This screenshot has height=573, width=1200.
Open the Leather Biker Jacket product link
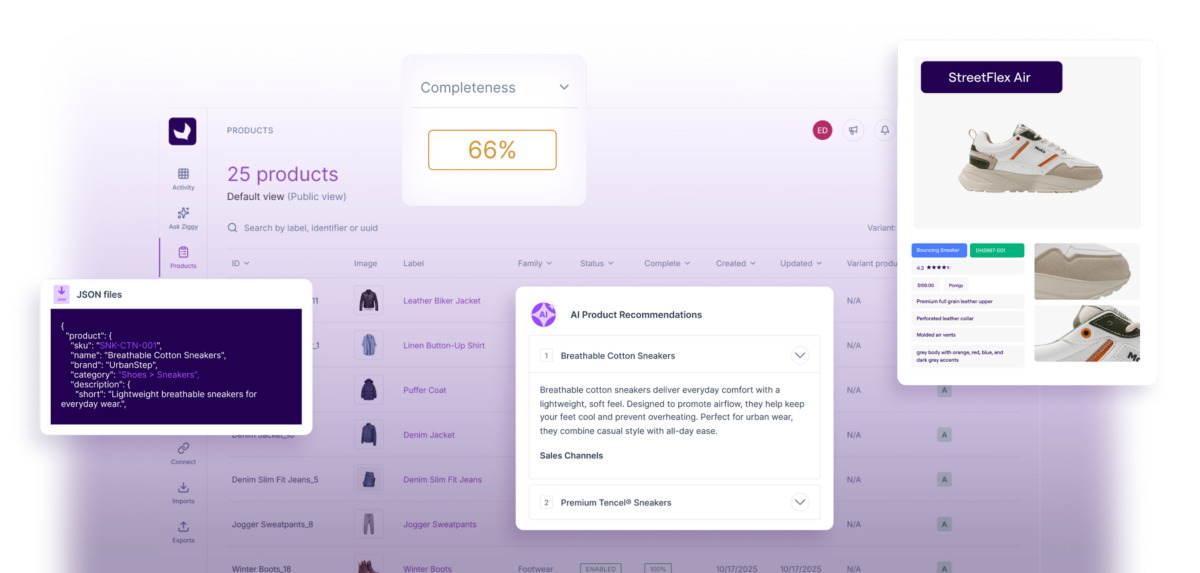pos(442,300)
